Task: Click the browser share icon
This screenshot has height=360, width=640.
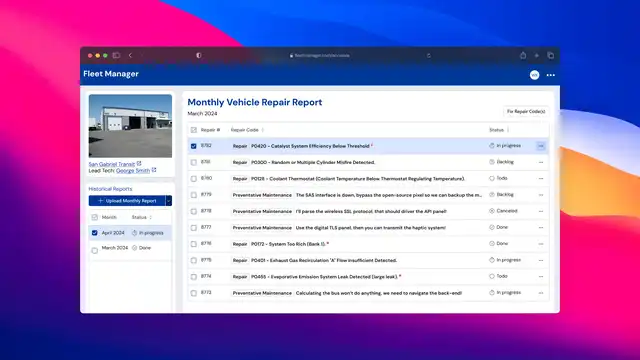Action: [523, 56]
